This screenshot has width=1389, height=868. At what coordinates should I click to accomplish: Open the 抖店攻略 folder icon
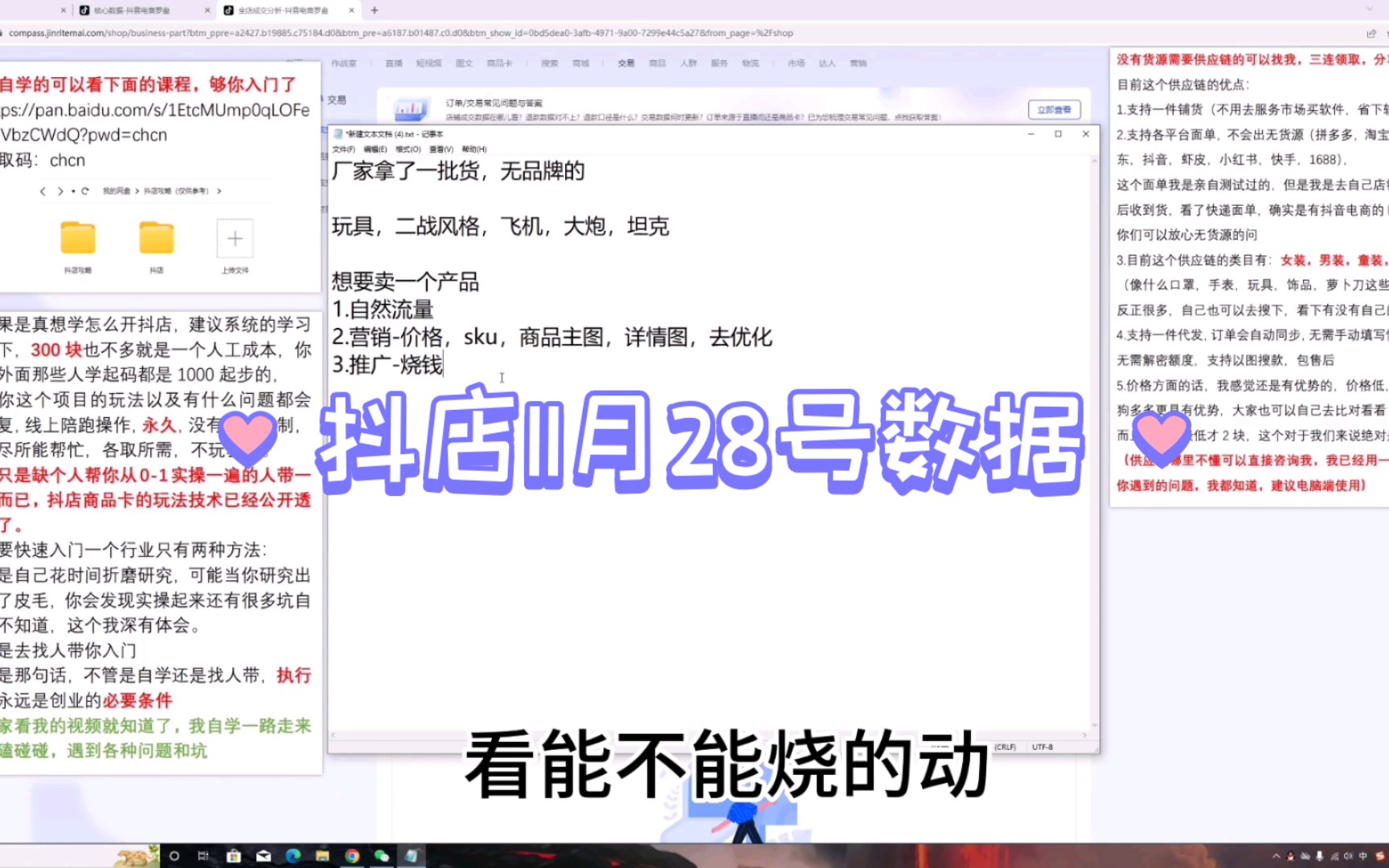click(x=78, y=238)
